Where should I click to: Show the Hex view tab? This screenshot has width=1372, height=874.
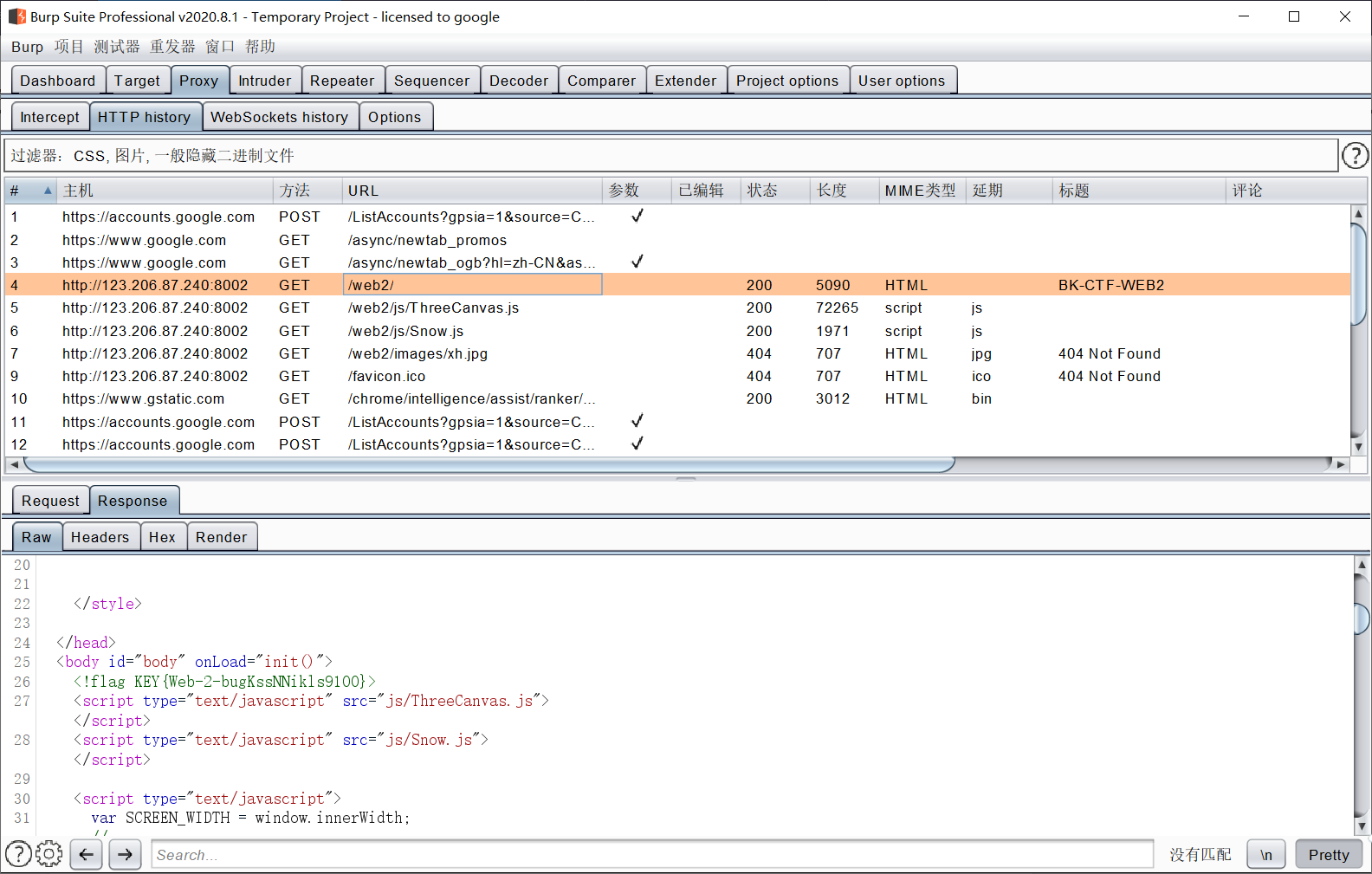pos(162,537)
